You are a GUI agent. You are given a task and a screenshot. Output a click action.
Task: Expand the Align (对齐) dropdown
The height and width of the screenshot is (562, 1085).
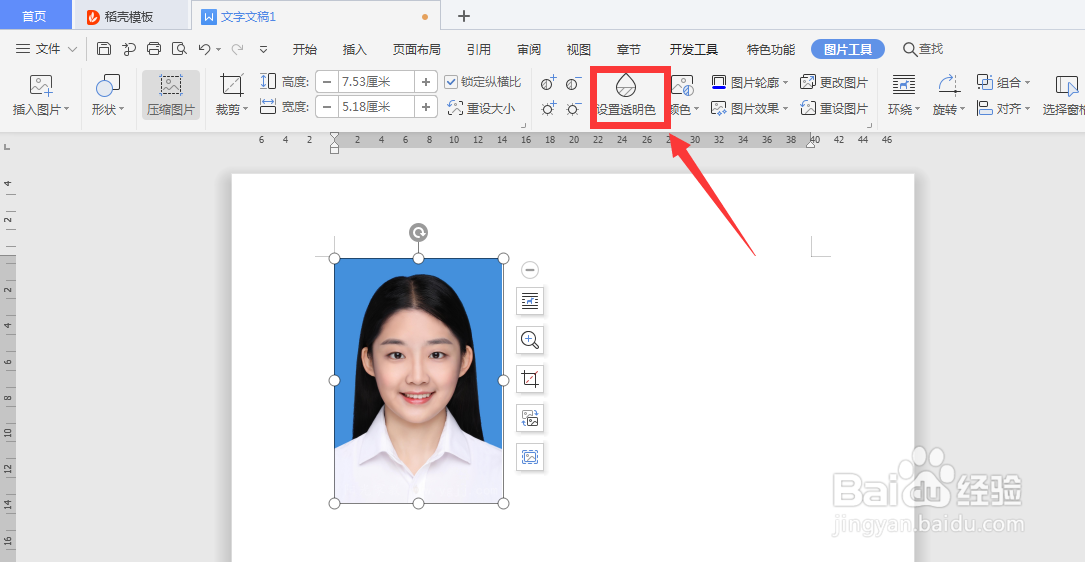[1027, 109]
